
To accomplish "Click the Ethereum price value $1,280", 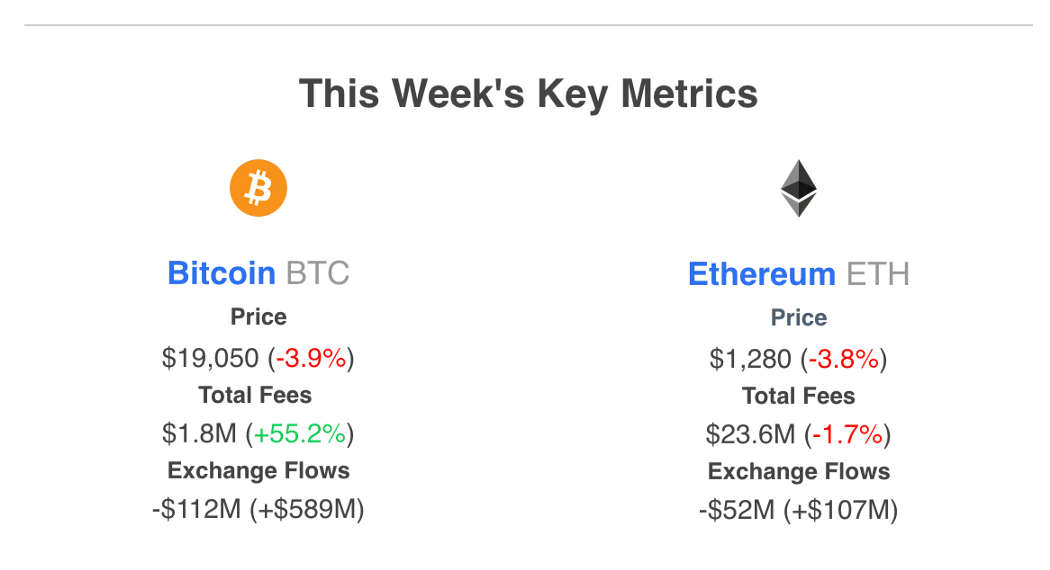I will tap(750, 359).
